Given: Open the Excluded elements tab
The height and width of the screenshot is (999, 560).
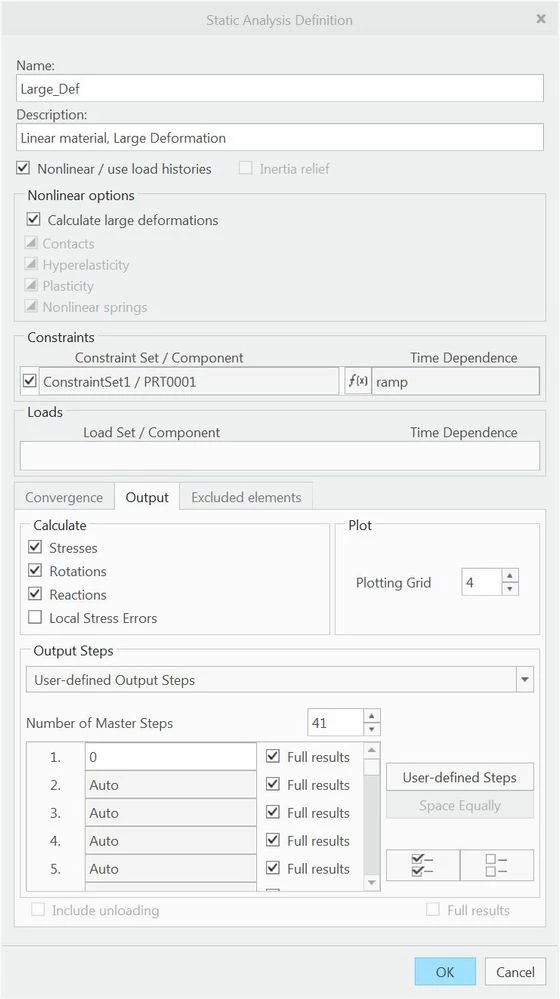Looking at the screenshot, I should pyautogui.click(x=246, y=498).
